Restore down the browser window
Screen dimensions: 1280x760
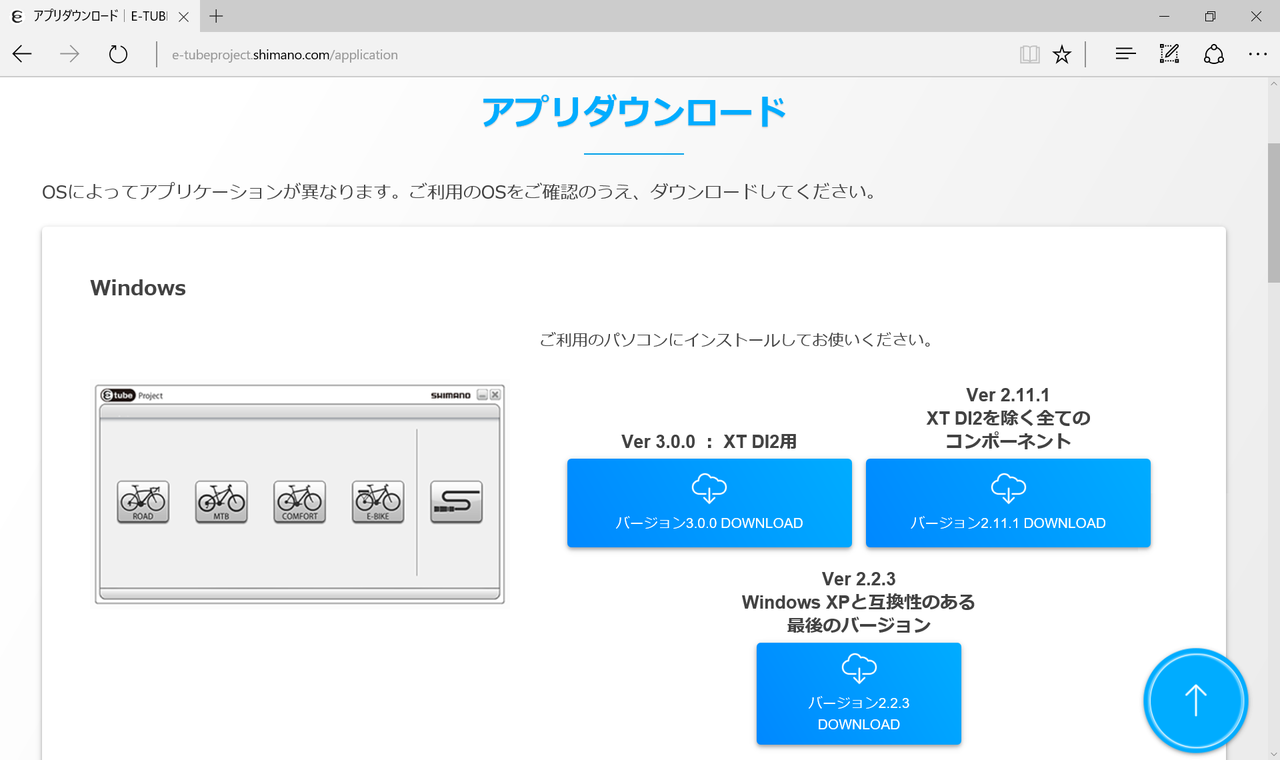point(1210,16)
